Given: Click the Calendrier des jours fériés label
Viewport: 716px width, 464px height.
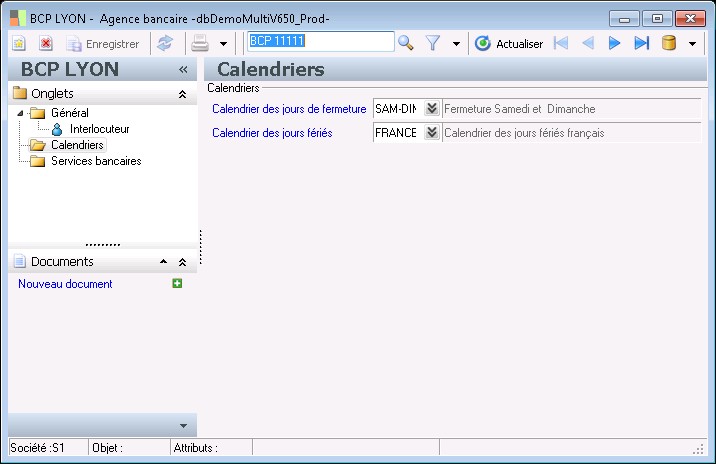Looking at the screenshot, I should tap(272, 133).
